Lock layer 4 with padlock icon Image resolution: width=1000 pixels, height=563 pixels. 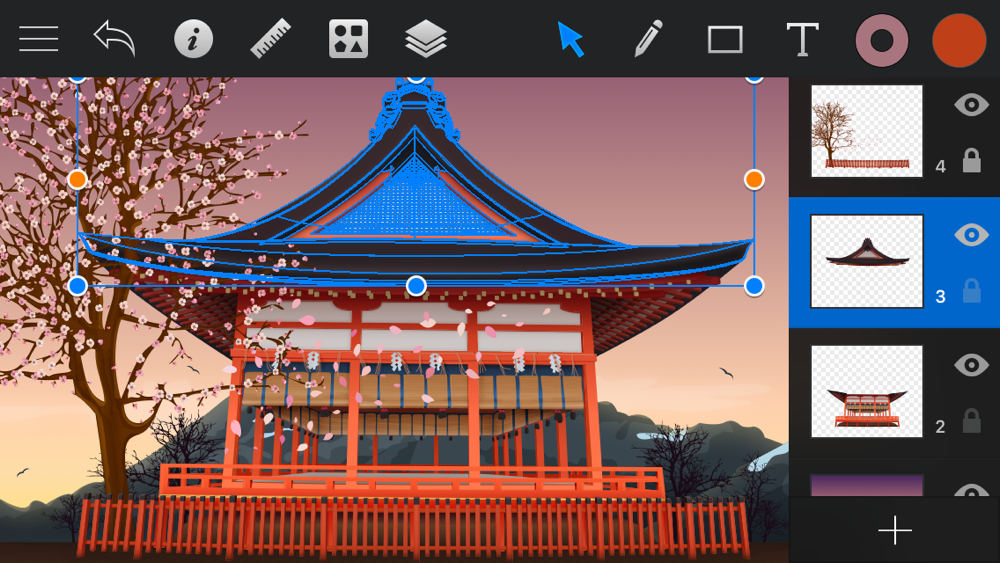coord(971,161)
